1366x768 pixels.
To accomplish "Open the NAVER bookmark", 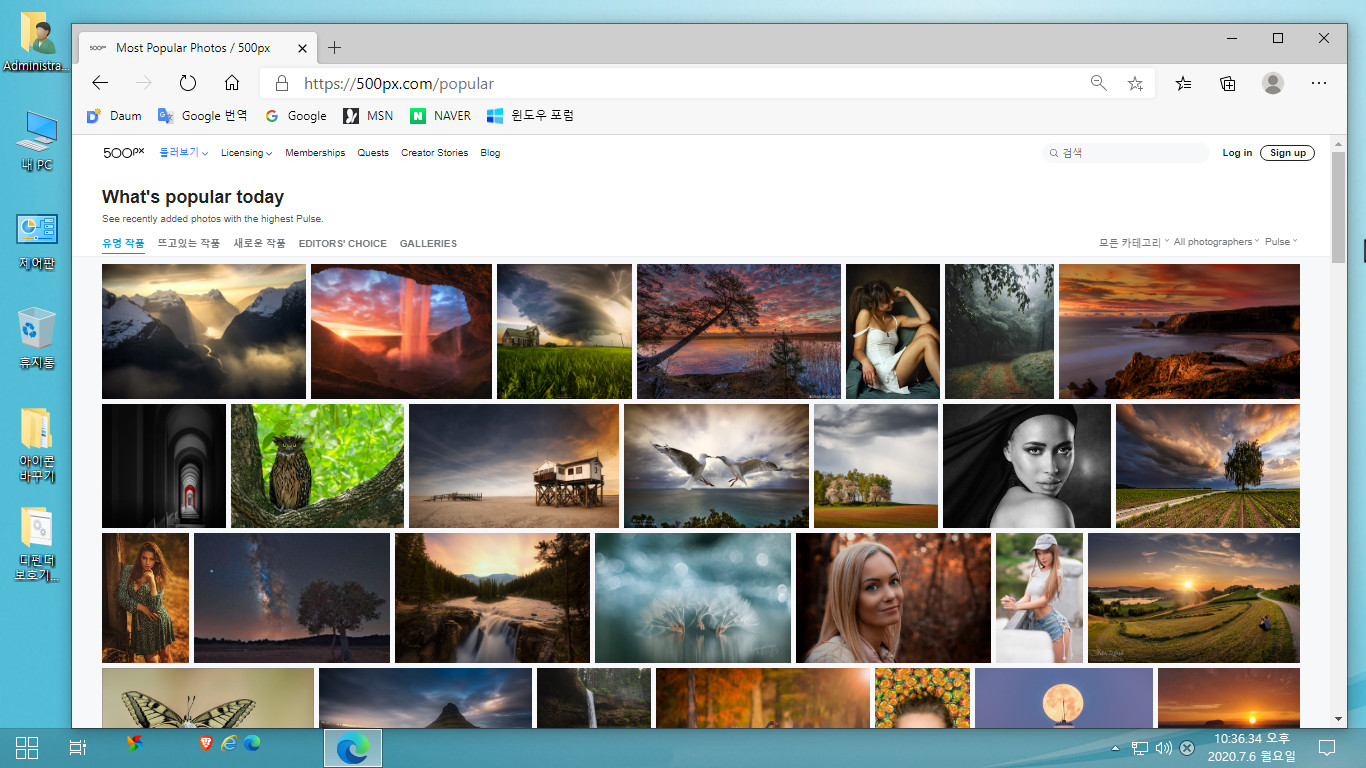I will click(440, 116).
